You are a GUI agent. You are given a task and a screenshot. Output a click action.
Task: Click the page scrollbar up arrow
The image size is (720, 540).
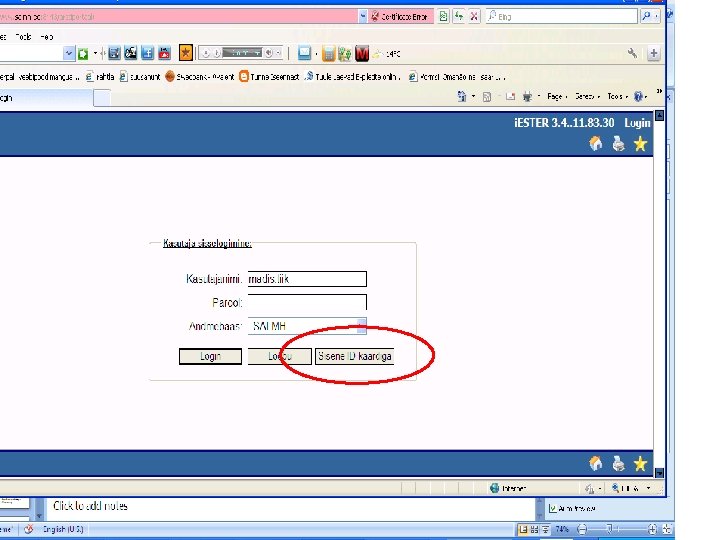coord(659,115)
